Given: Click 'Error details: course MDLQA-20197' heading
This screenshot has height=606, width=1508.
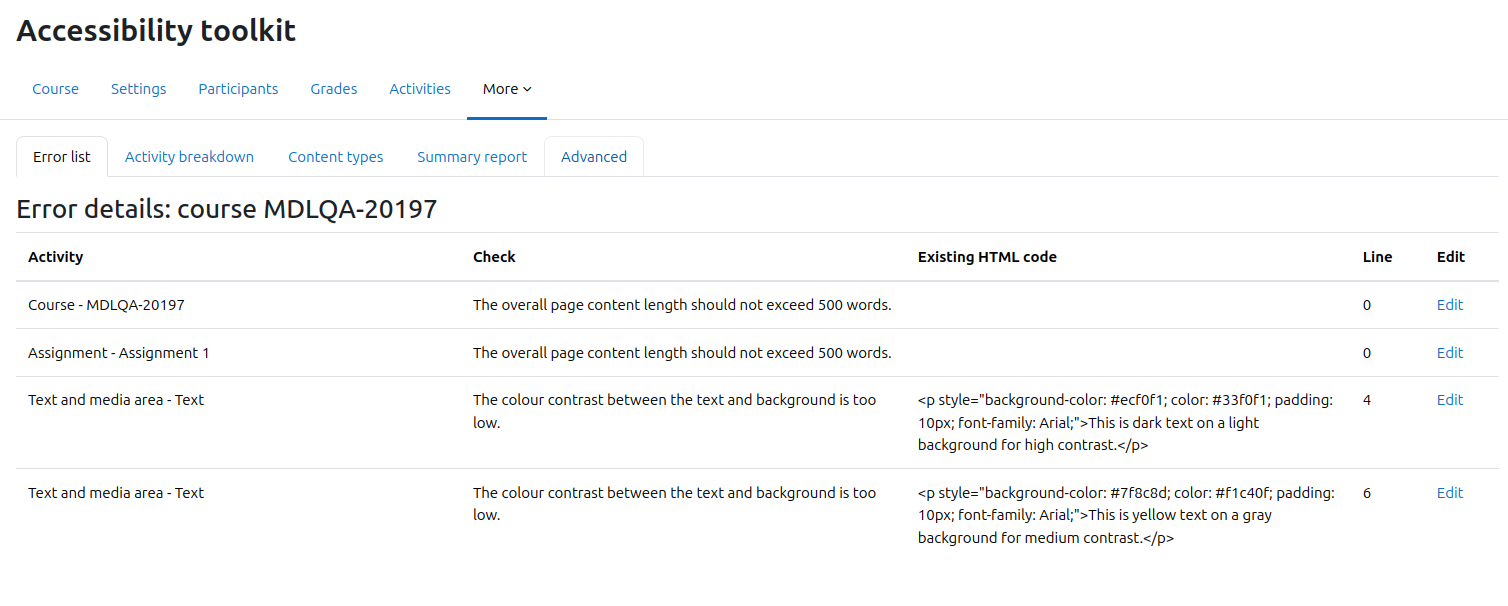Looking at the screenshot, I should [x=227, y=209].
